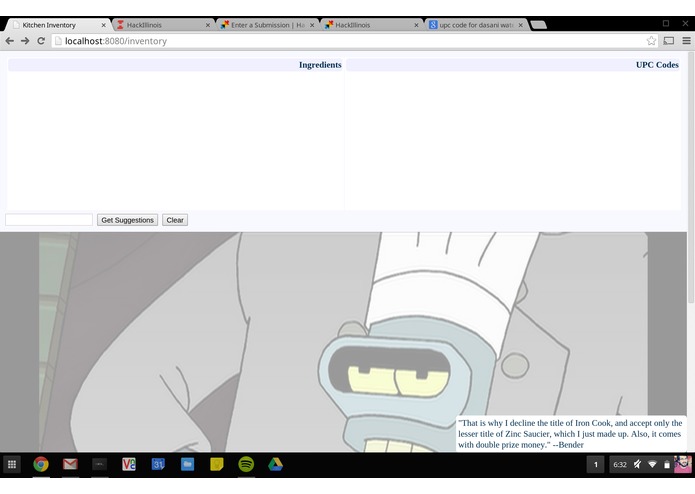Open a new browser tab
The height and width of the screenshot is (494, 695).
click(x=539, y=25)
